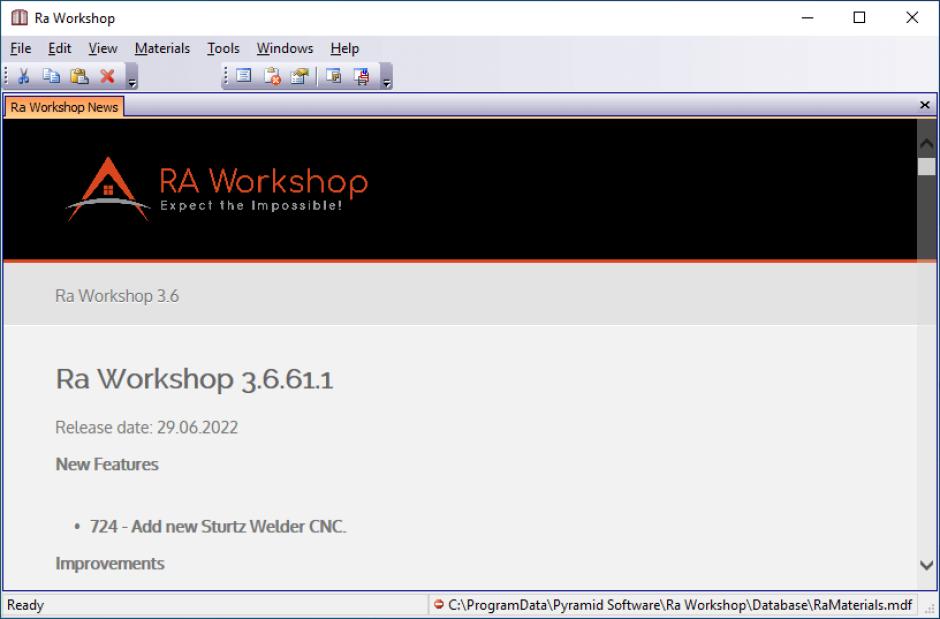Click the New Features heading
This screenshot has width=940, height=619.
(x=107, y=464)
